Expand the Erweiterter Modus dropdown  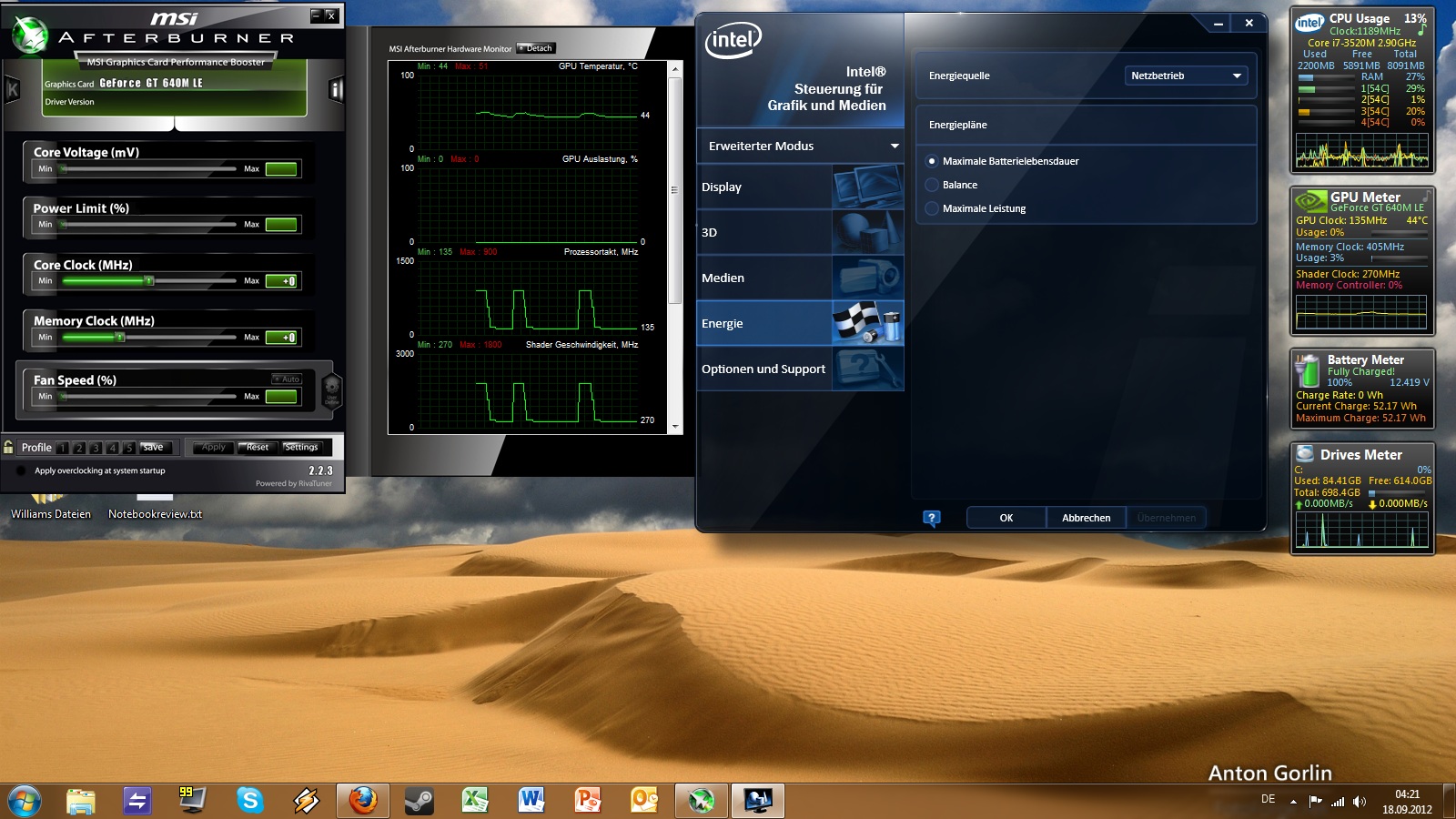click(800, 146)
